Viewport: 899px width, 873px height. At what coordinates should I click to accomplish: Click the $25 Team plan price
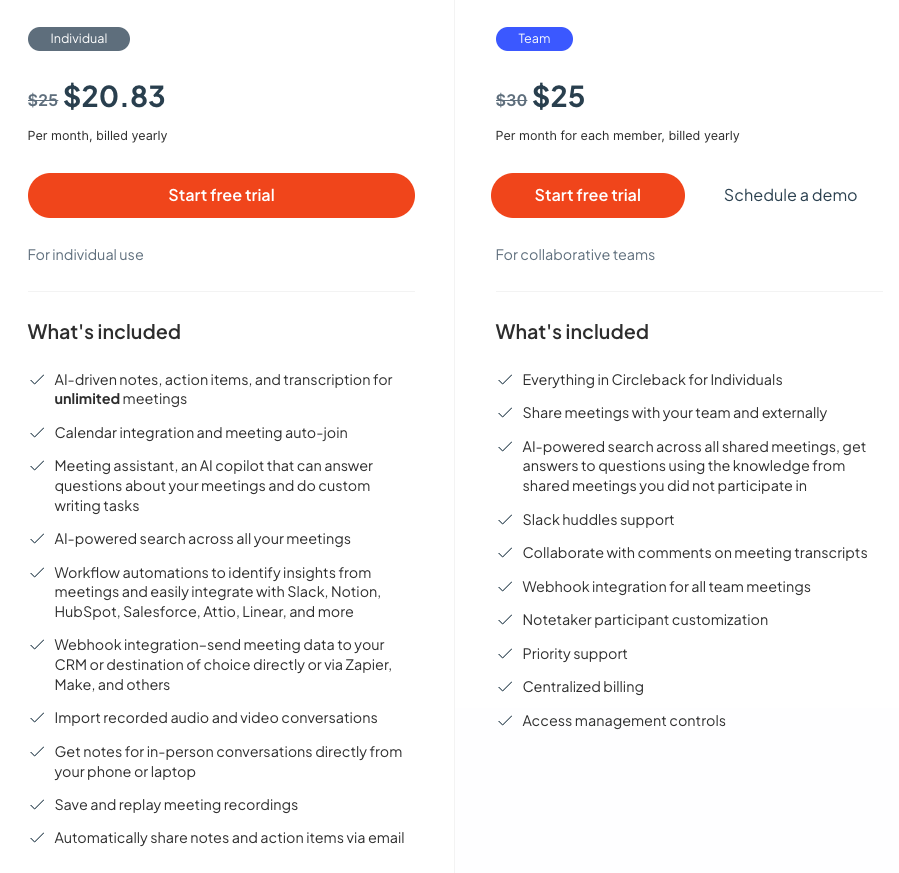pos(558,97)
